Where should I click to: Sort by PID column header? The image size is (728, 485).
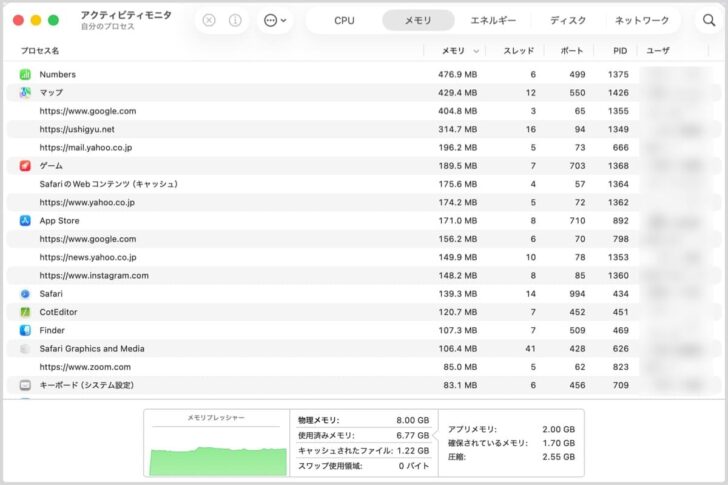pos(620,51)
